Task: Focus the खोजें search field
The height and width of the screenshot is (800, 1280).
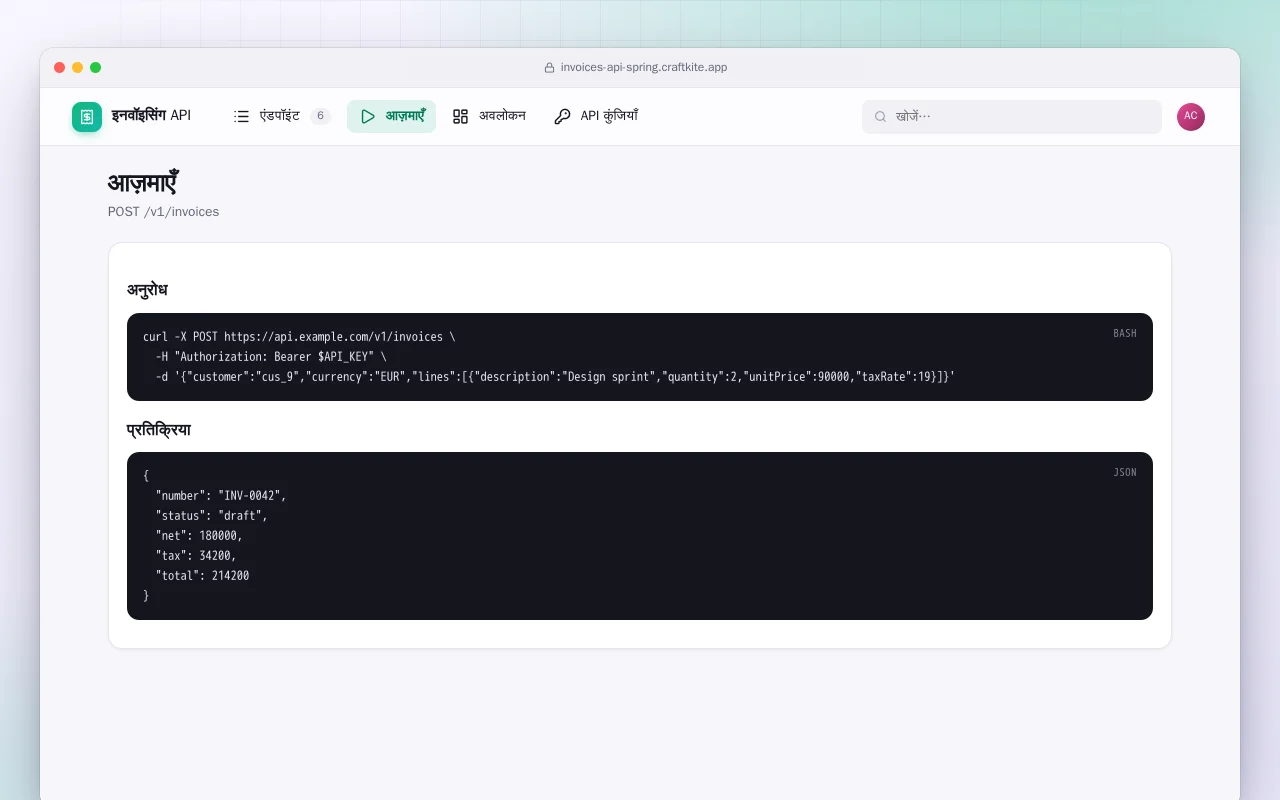Action: (x=1012, y=116)
